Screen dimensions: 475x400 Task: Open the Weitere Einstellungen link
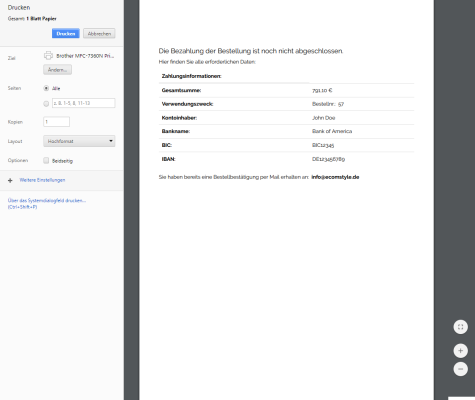tap(42, 180)
